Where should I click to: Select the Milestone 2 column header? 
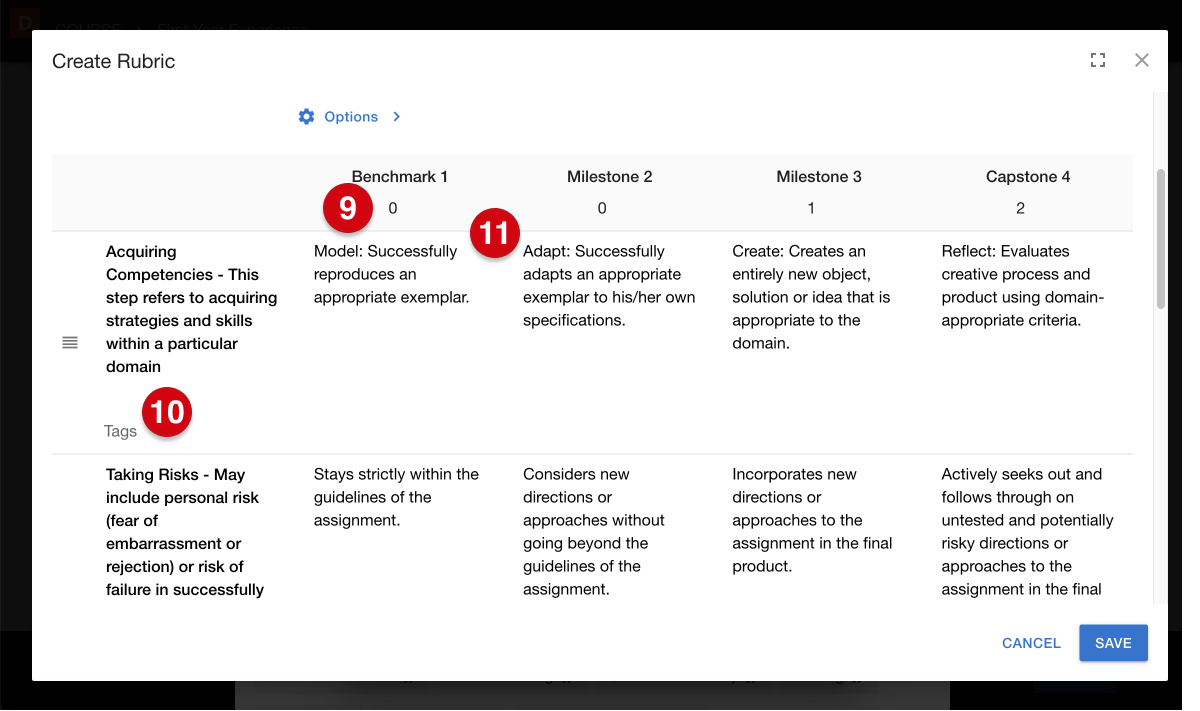tap(610, 177)
